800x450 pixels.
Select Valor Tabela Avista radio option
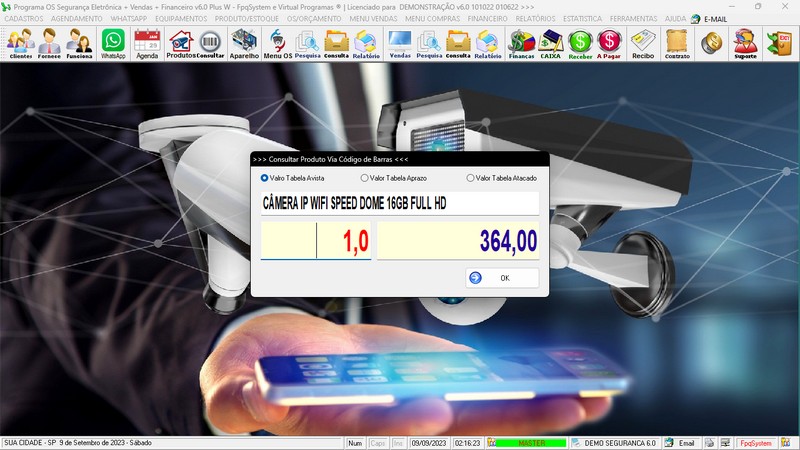[292, 178]
